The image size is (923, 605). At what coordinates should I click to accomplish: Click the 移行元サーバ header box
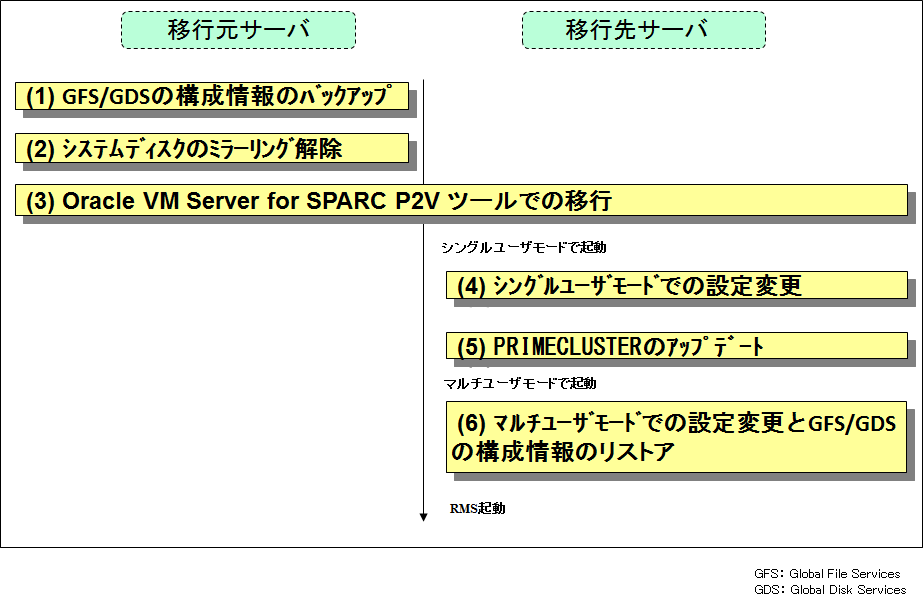238,30
